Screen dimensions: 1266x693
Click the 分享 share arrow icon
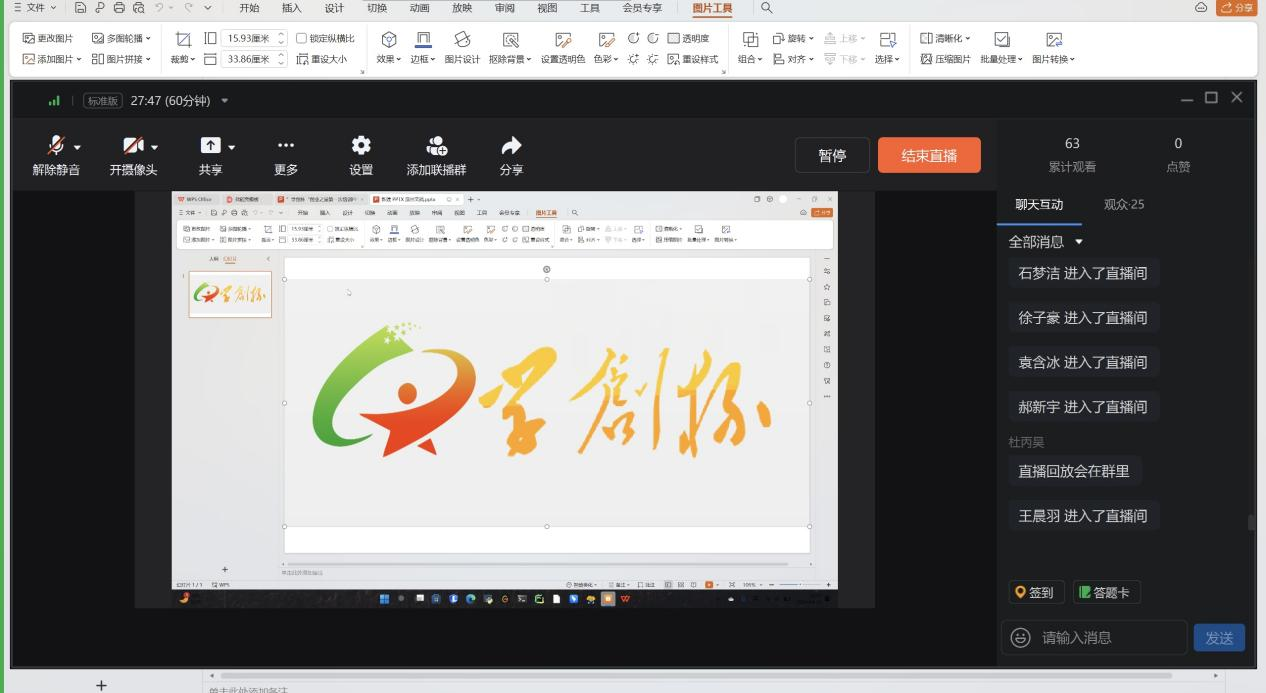511,146
